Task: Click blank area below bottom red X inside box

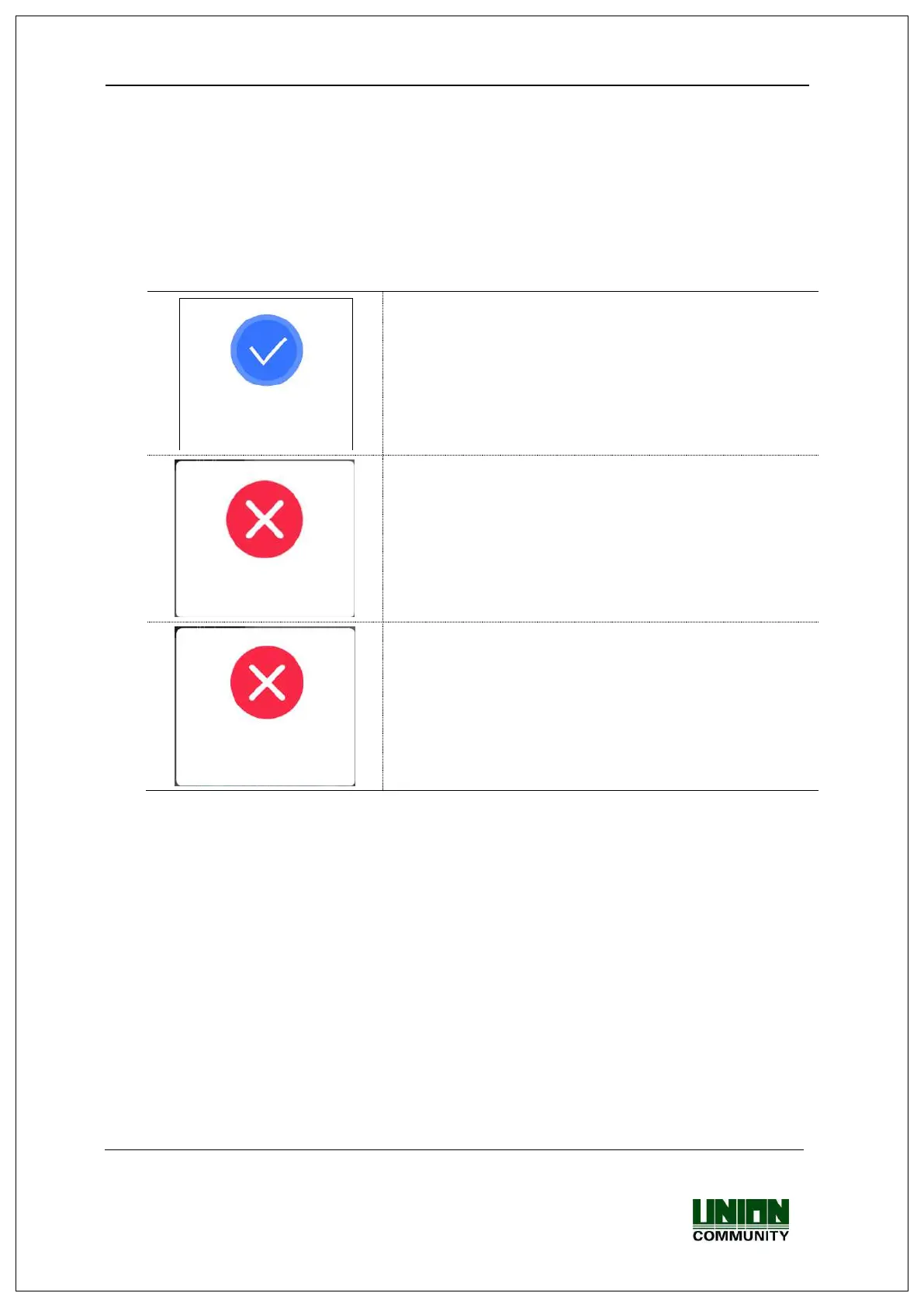Action: click(265, 751)
